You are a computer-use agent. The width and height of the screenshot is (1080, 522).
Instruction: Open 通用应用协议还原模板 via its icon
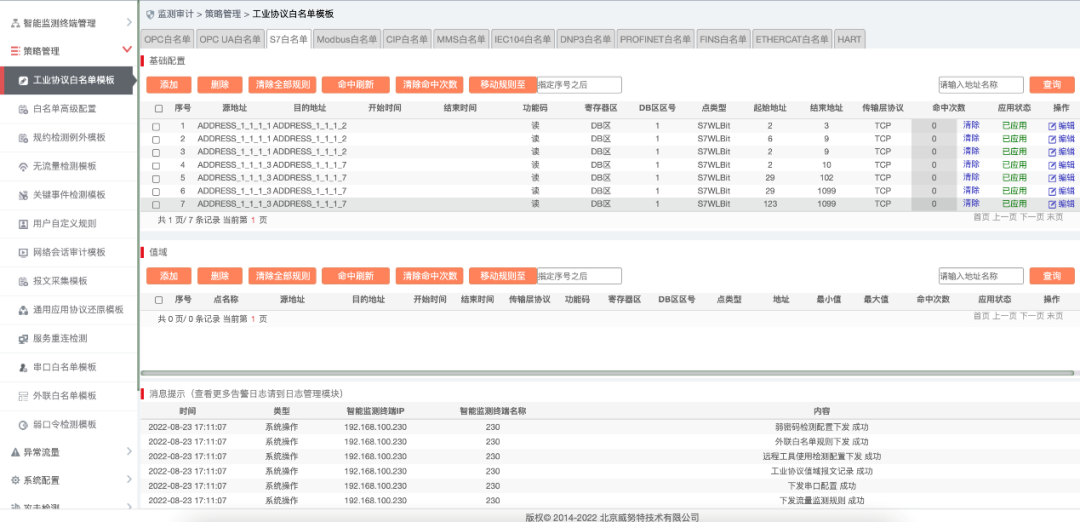tap(23, 310)
